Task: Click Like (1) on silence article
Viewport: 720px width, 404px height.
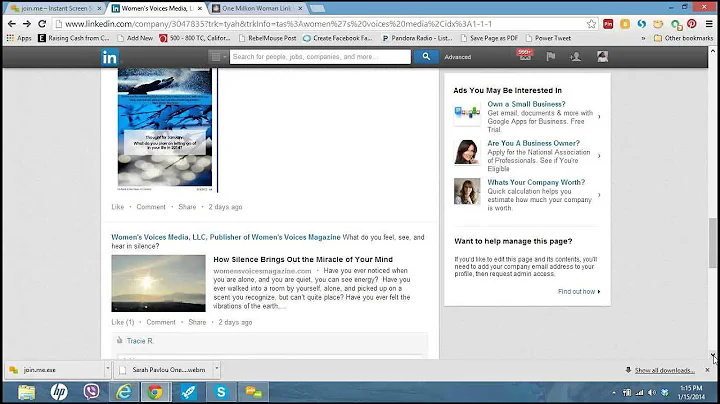Action: (x=123, y=322)
